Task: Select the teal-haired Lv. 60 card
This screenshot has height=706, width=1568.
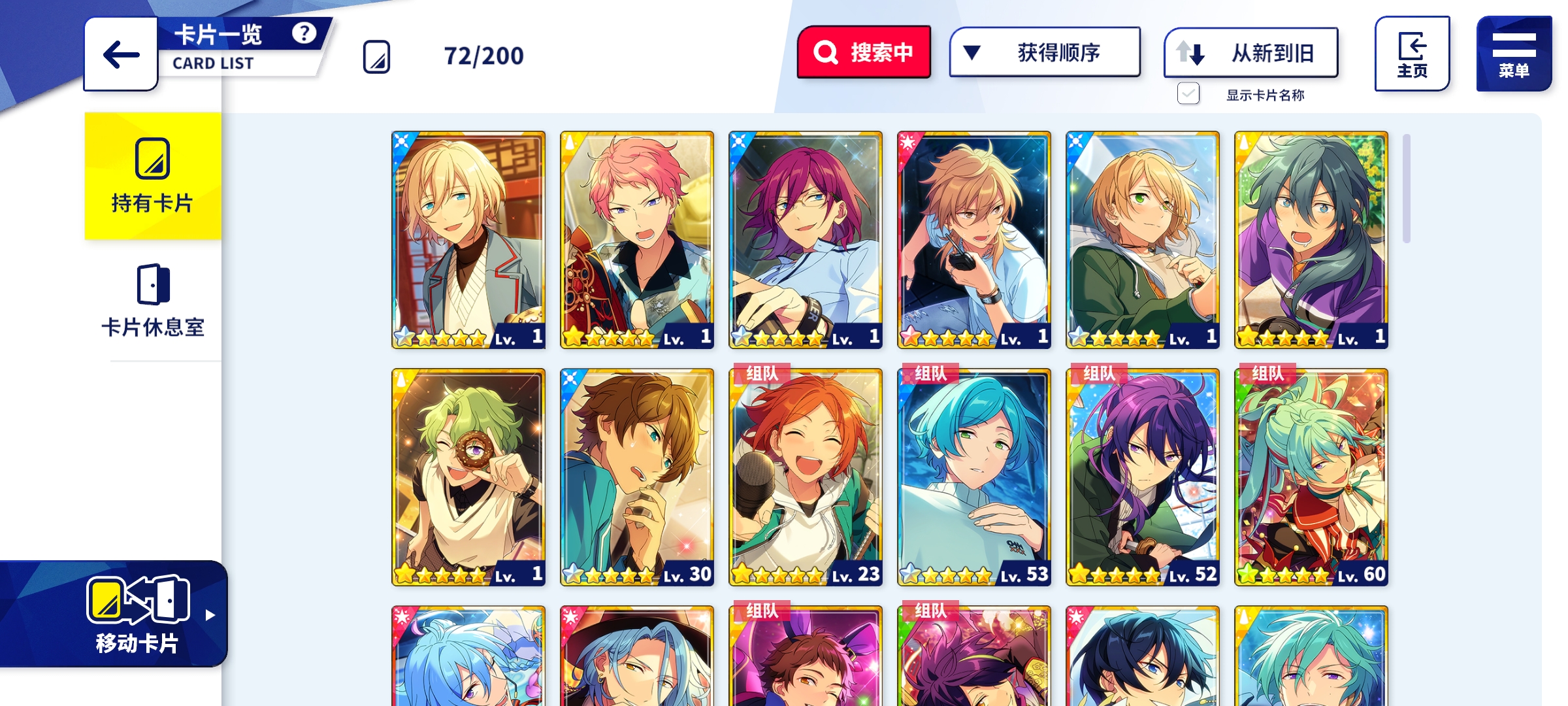Action: click(x=1311, y=477)
